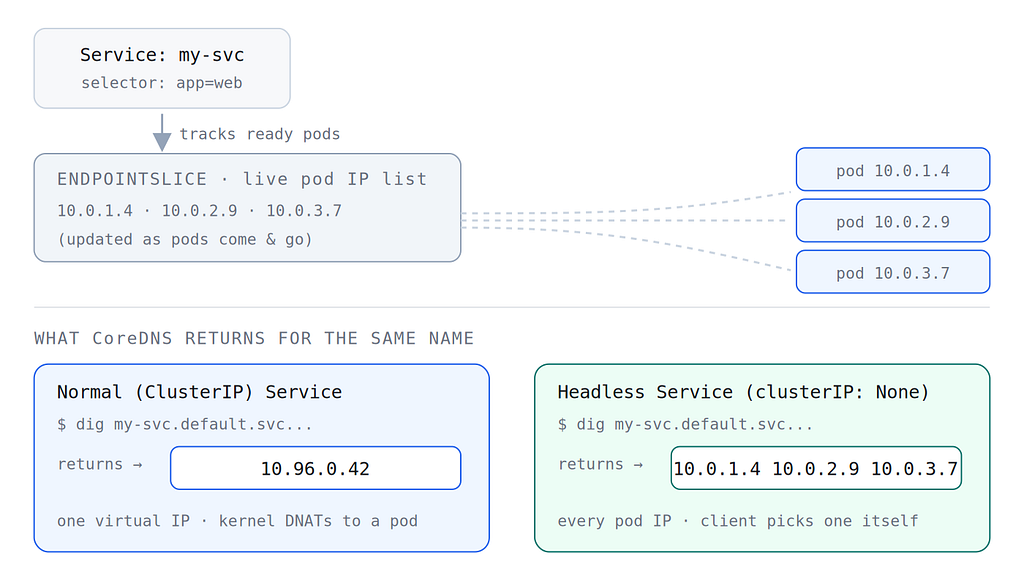Click 'returns →' label in Normal Service card

(100, 464)
